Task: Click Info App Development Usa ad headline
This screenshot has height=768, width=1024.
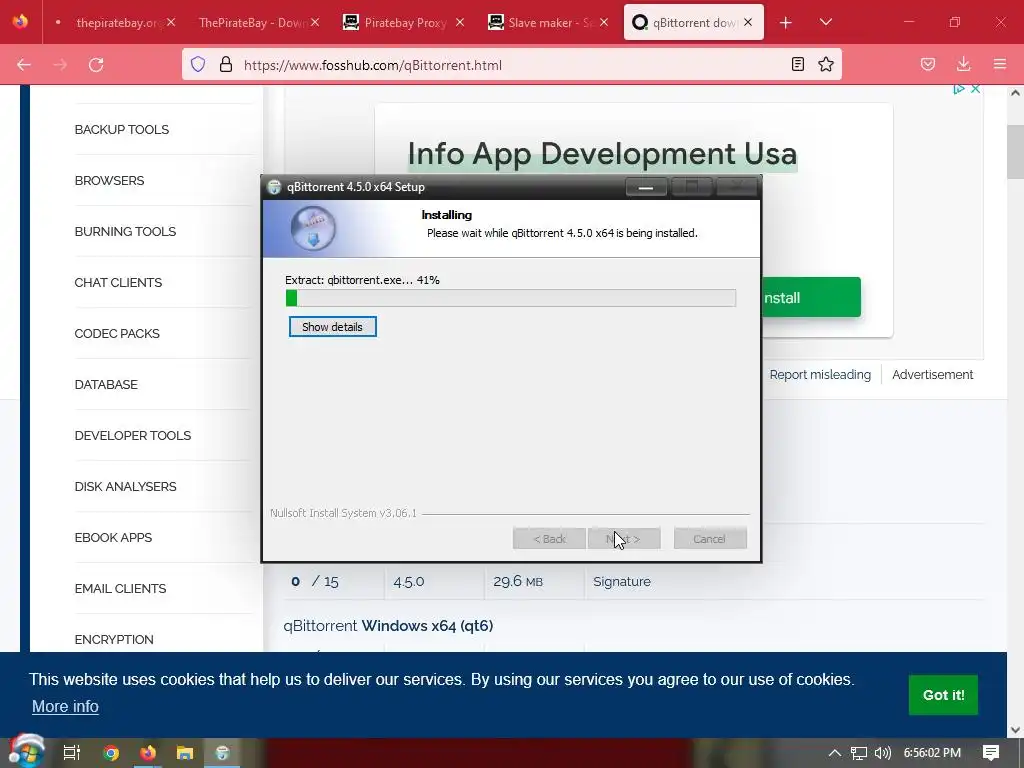Action: coord(602,154)
